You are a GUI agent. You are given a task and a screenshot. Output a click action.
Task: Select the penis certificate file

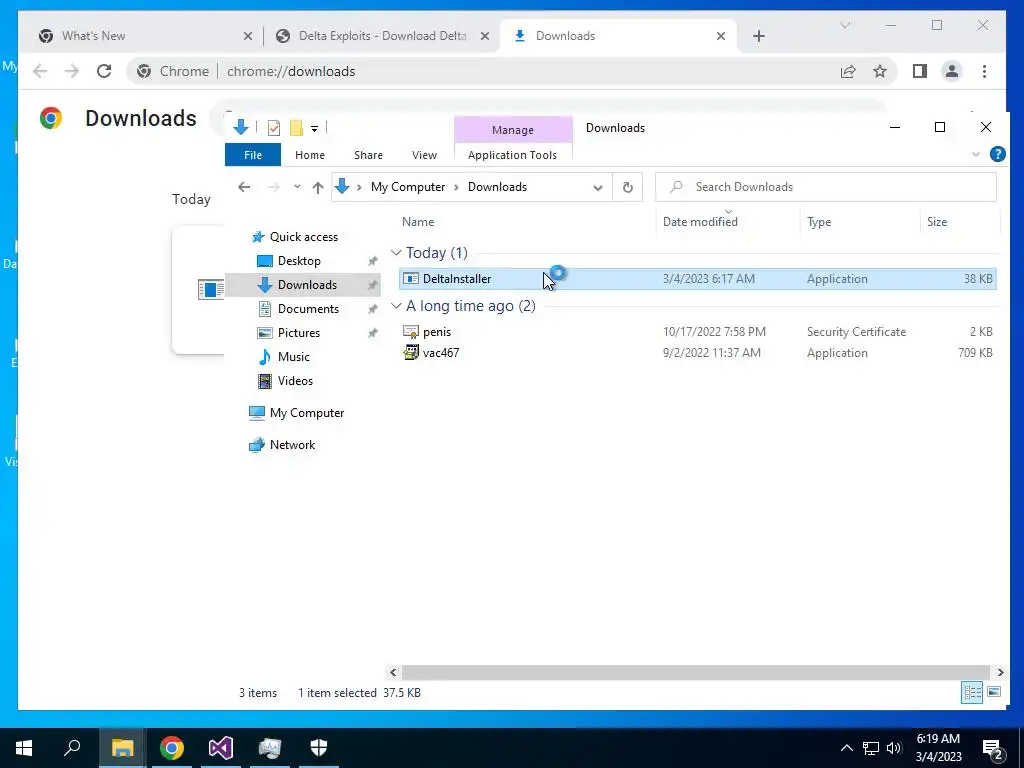click(x=697, y=332)
